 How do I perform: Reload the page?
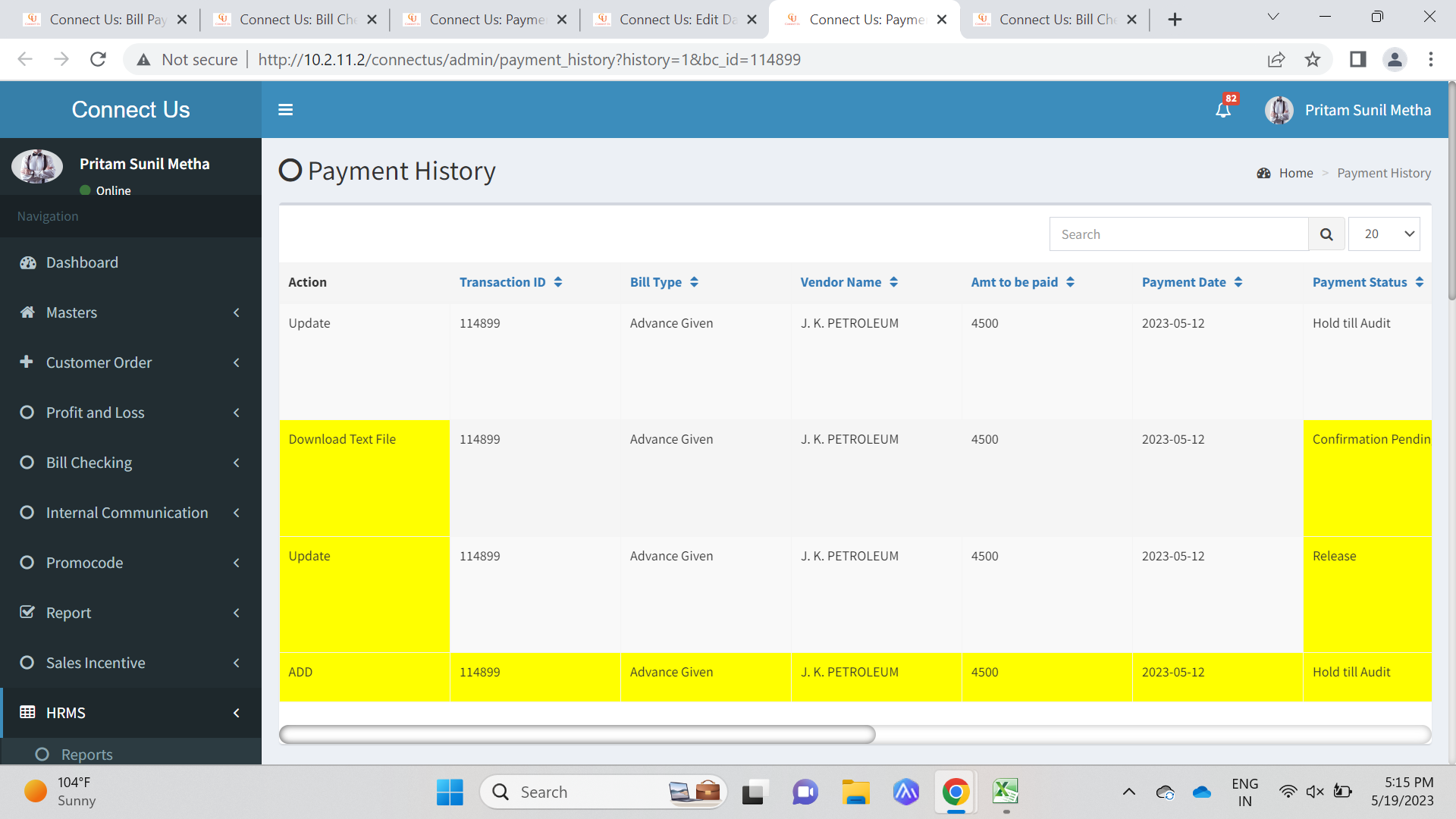98,59
